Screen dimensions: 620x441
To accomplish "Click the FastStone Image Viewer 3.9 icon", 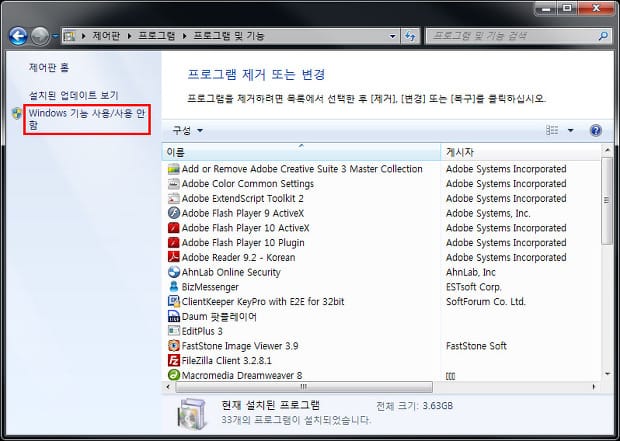I will (x=173, y=346).
